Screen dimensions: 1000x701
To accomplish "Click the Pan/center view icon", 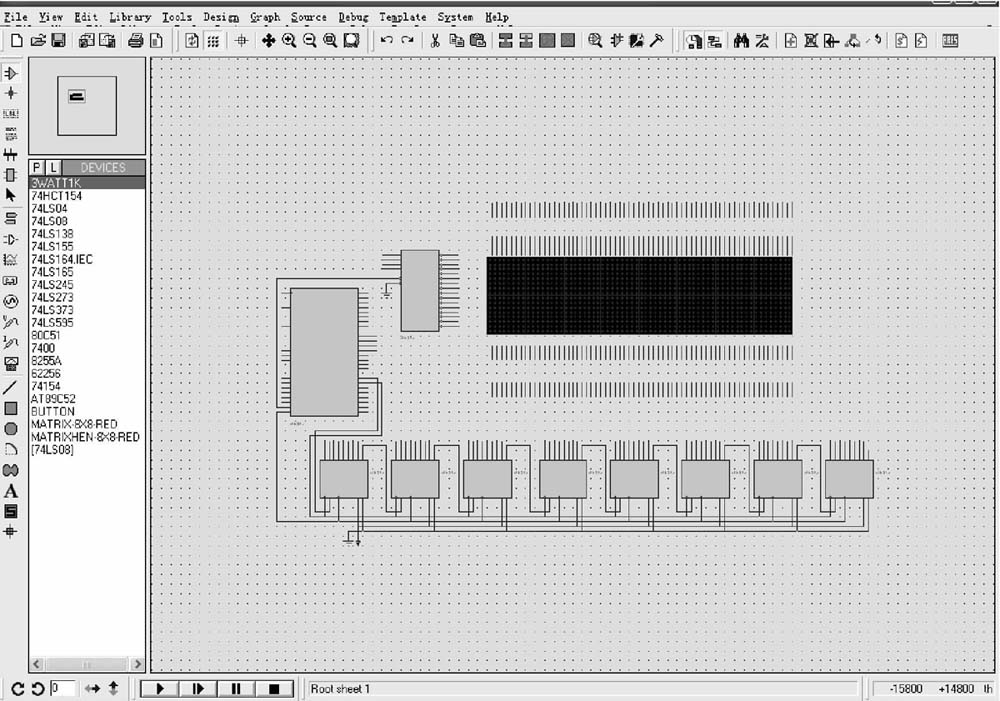I will (268, 41).
